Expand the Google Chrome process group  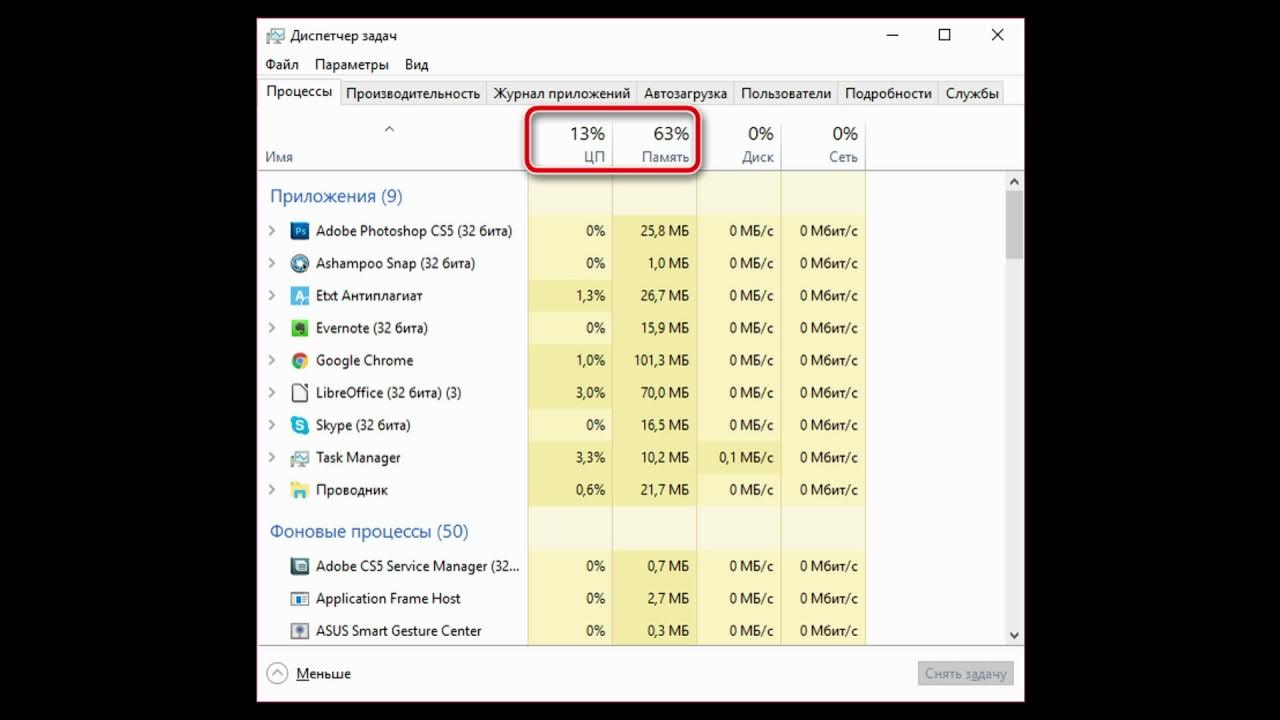pos(272,361)
